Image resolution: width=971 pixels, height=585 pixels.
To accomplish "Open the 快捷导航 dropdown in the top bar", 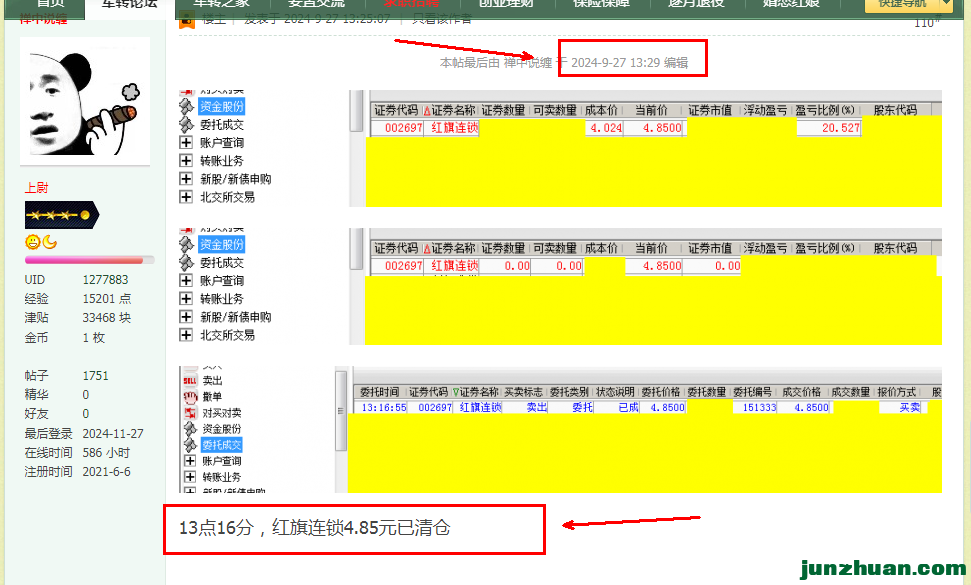I will click(908, 4).
